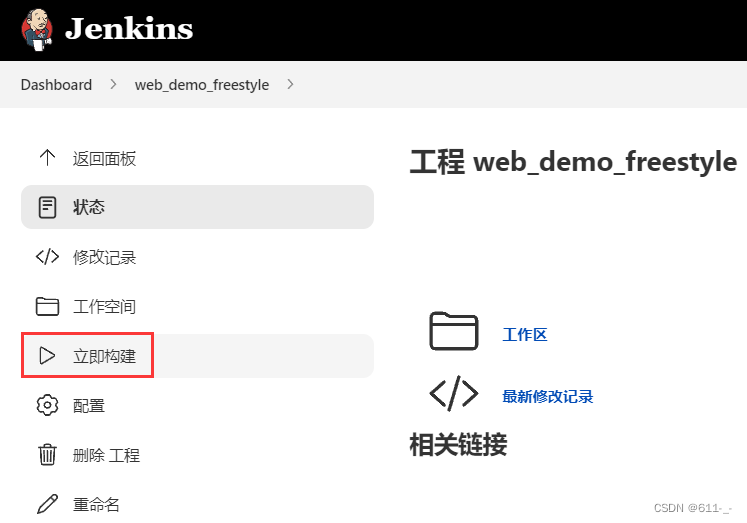Image resolution: width=747 pixels, height=523 pixels.
Task: Click the up arrow icon for 返回面板
Action: coord(47,158)
